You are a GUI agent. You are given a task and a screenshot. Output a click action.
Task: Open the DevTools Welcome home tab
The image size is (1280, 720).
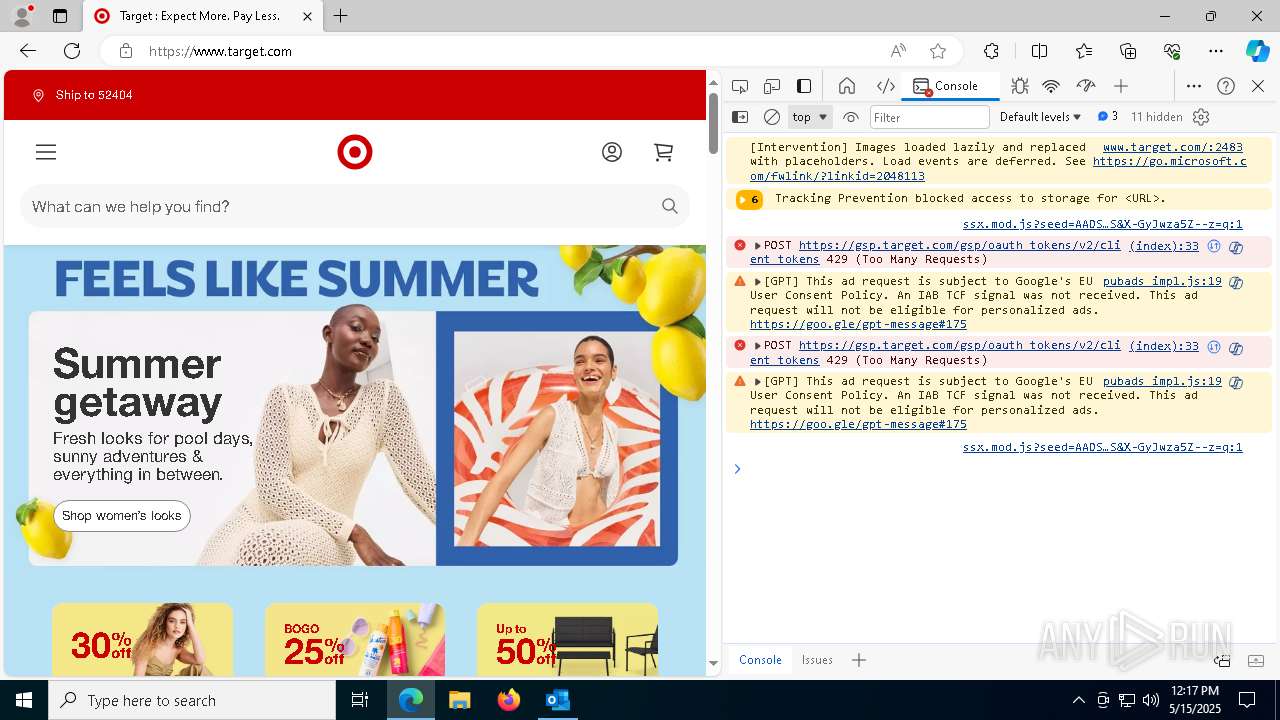[847, 86]
